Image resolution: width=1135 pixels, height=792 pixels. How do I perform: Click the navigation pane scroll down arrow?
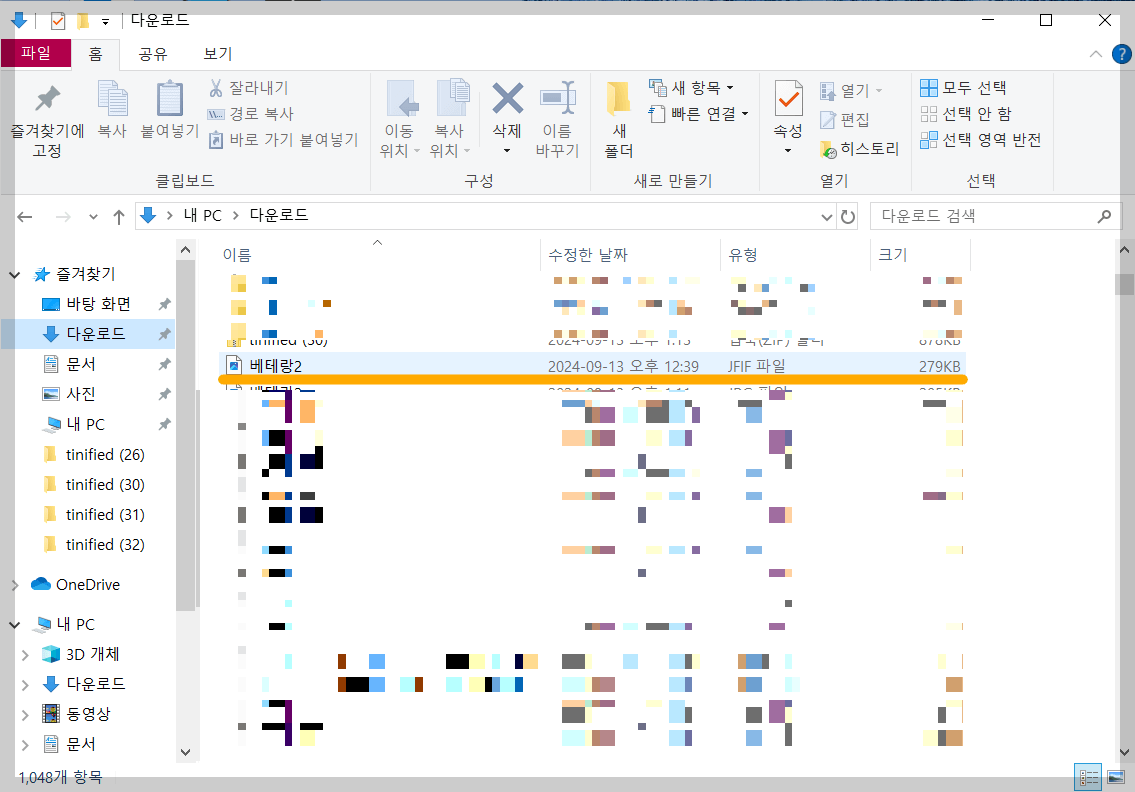(185, 752)
